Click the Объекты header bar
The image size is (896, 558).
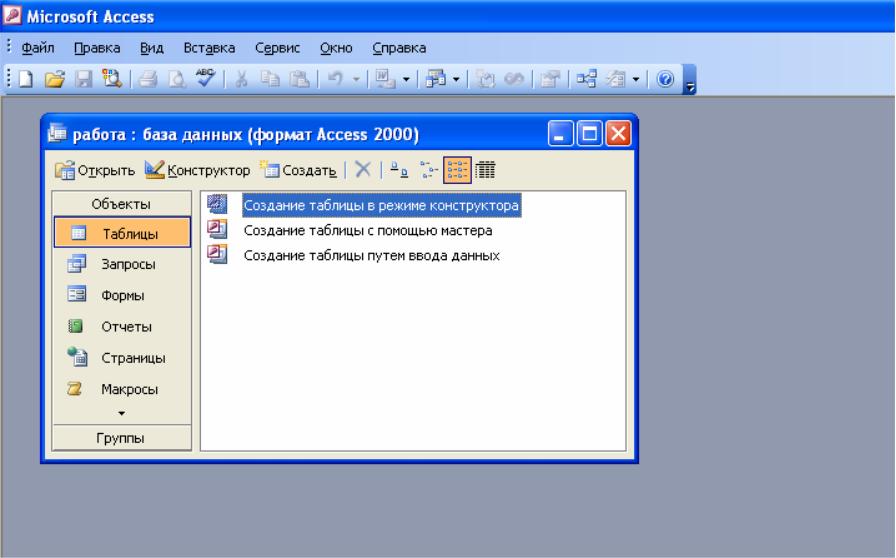[x=122, y=204]
